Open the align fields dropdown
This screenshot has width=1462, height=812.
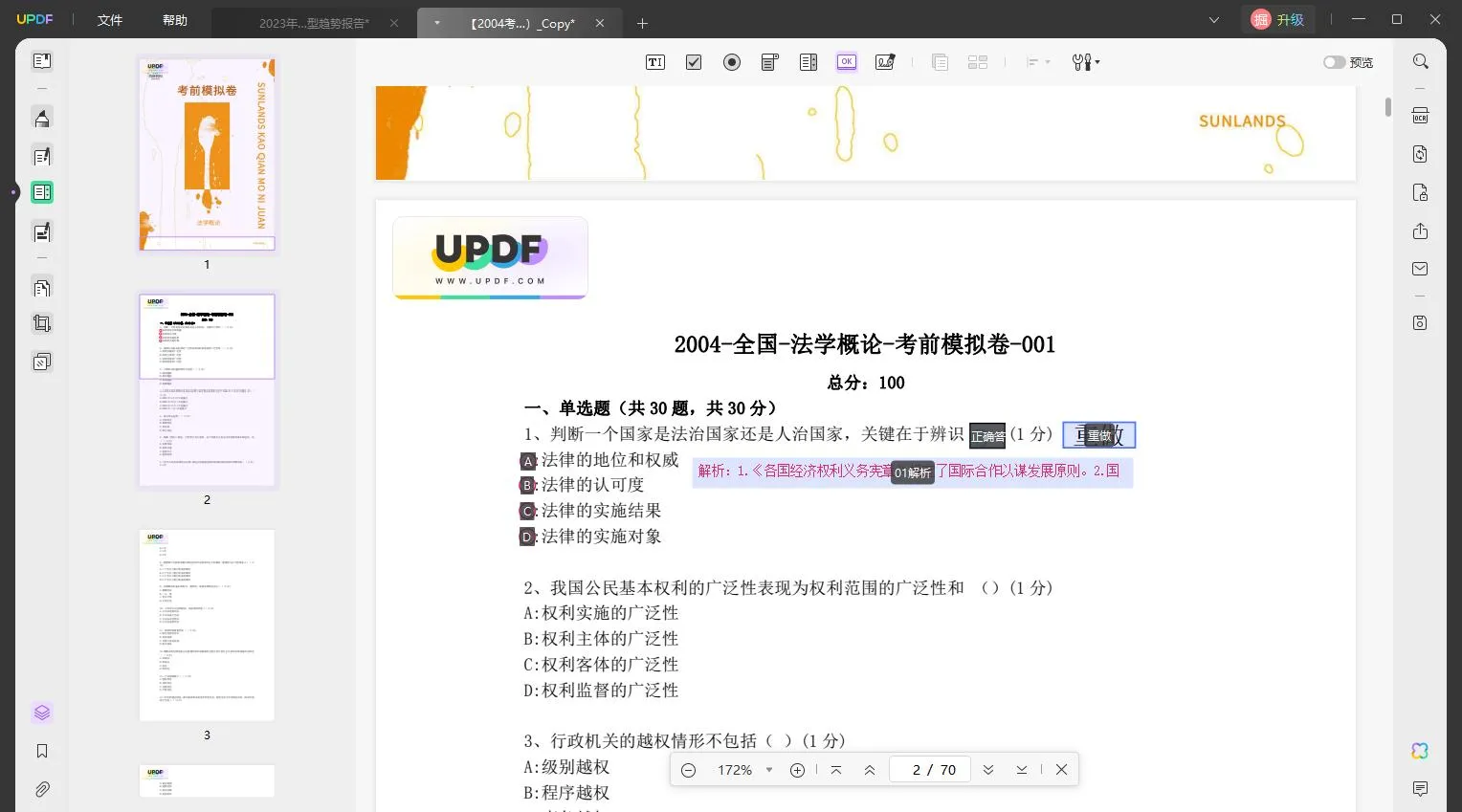1038,62
